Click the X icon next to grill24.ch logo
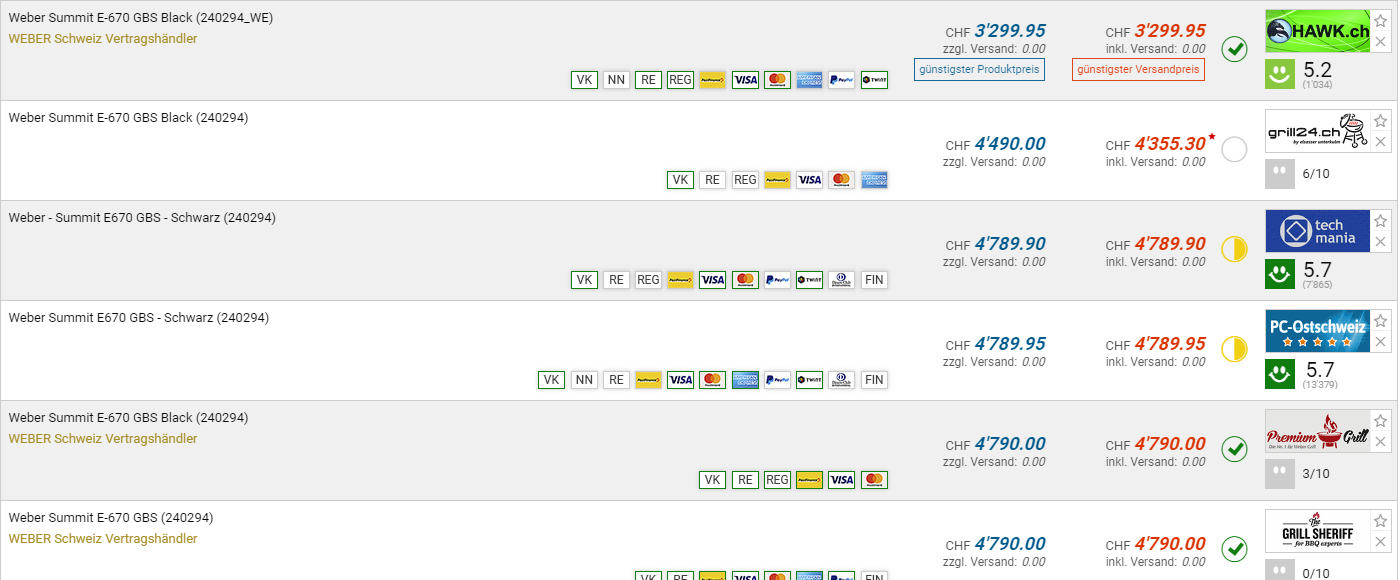Screen dimensions: 1400x580 click(1381, 142)
